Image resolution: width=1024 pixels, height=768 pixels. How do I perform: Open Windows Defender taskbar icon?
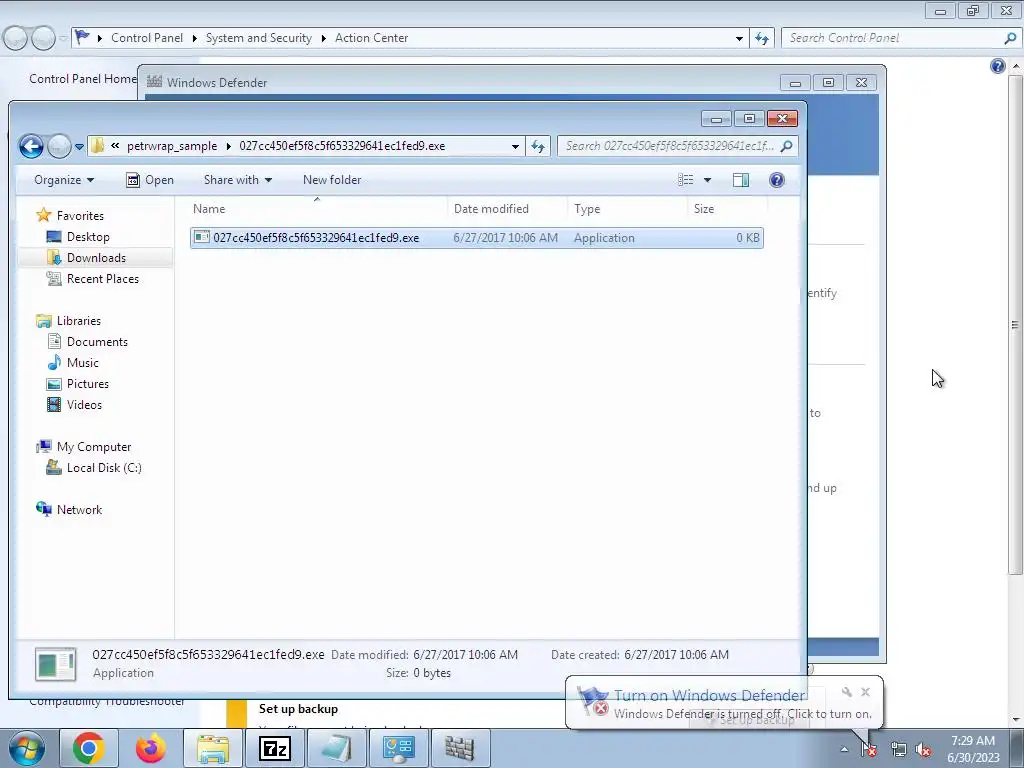(x=460, y=748)
